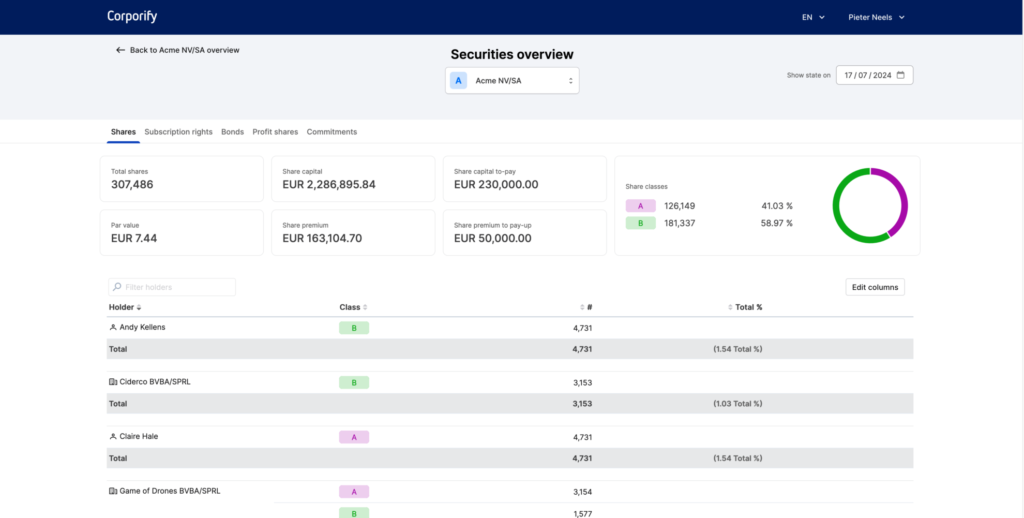Image resolution: width=1024 pixels, height=518 pixels.
Task: Focus the Filter holders search field
Action: (x=172, y=287)
